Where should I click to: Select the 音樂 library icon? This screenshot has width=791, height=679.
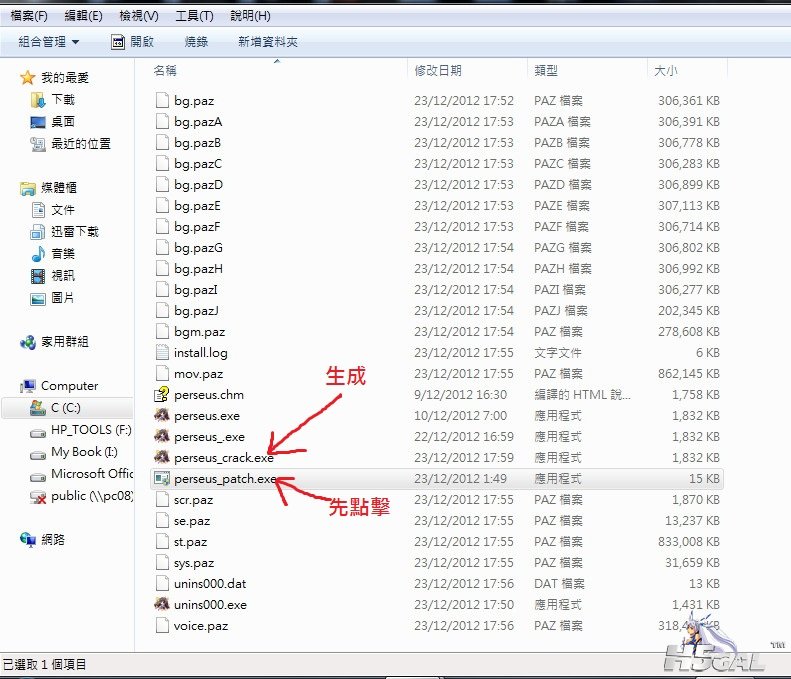click(38, 254)
